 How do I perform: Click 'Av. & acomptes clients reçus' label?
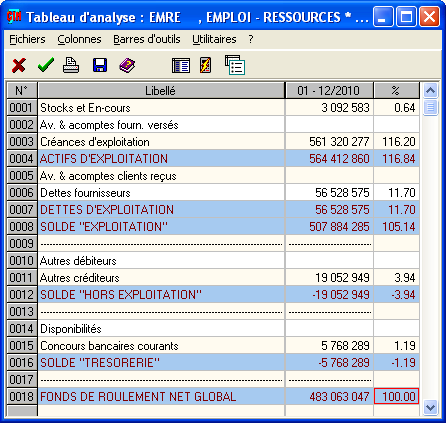click(x=108, y=176)
